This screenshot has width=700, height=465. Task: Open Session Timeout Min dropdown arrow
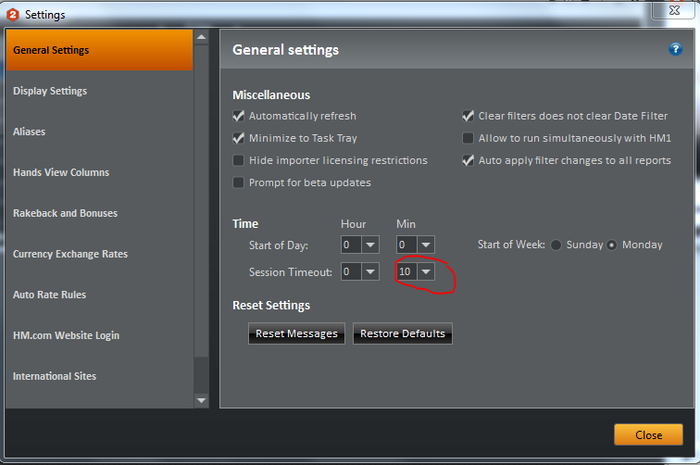pos(425,271)
